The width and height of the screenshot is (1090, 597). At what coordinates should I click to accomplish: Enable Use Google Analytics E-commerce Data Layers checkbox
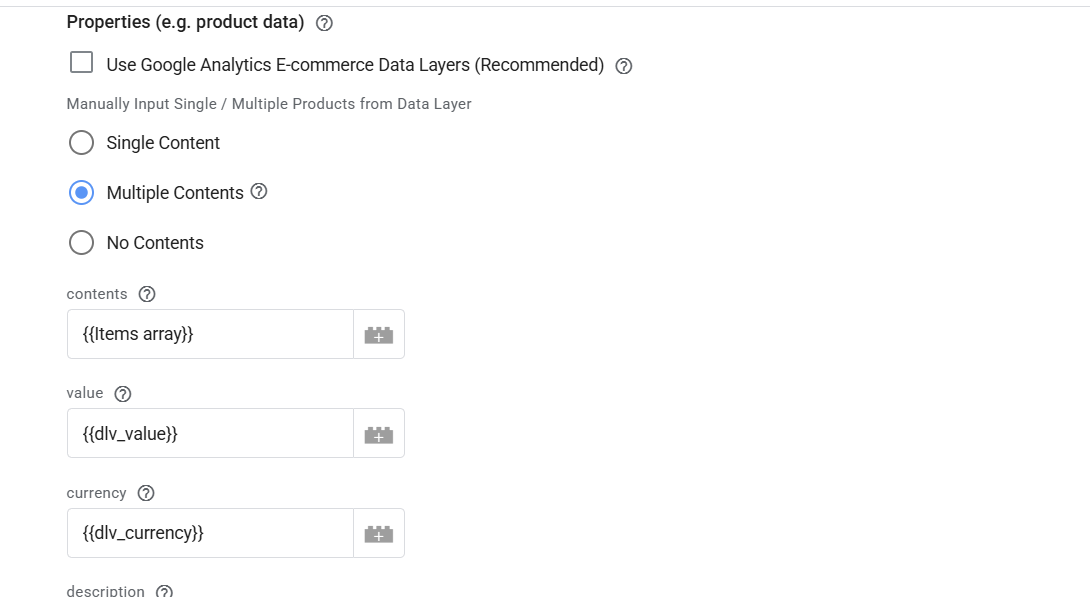click(81, 64)
